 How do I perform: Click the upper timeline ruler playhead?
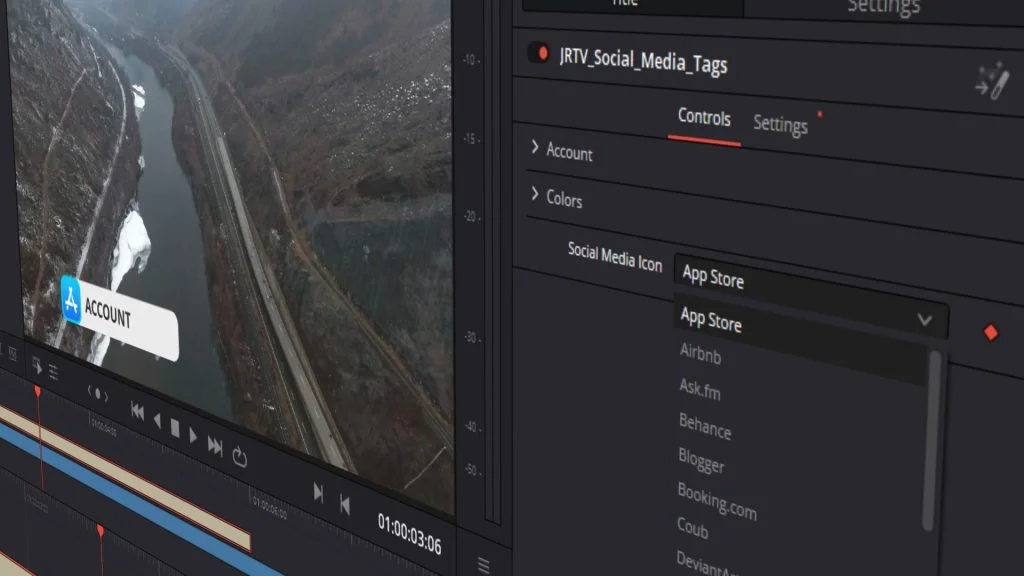click(x=38, y=391)
